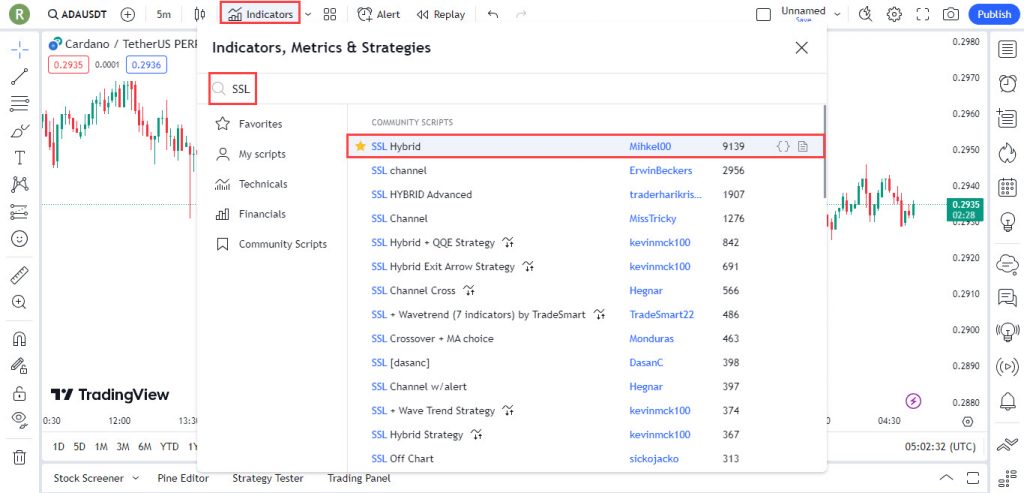Expand the Stock Screener dropdown
This screenshot has height=493, width=1024.
click(x=136, y=478)
